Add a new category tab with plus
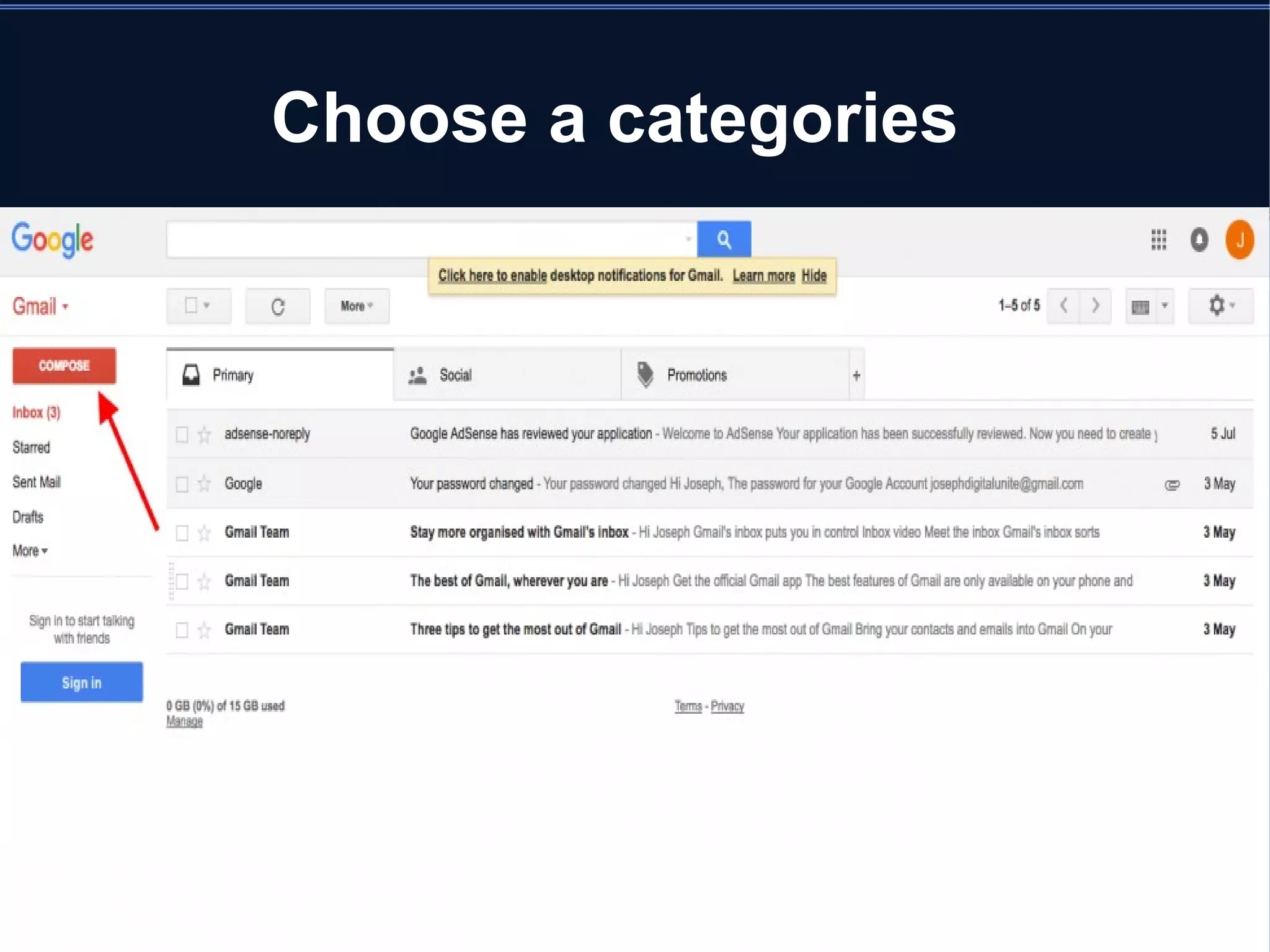Screen dimensions: 1270x952 856,375
